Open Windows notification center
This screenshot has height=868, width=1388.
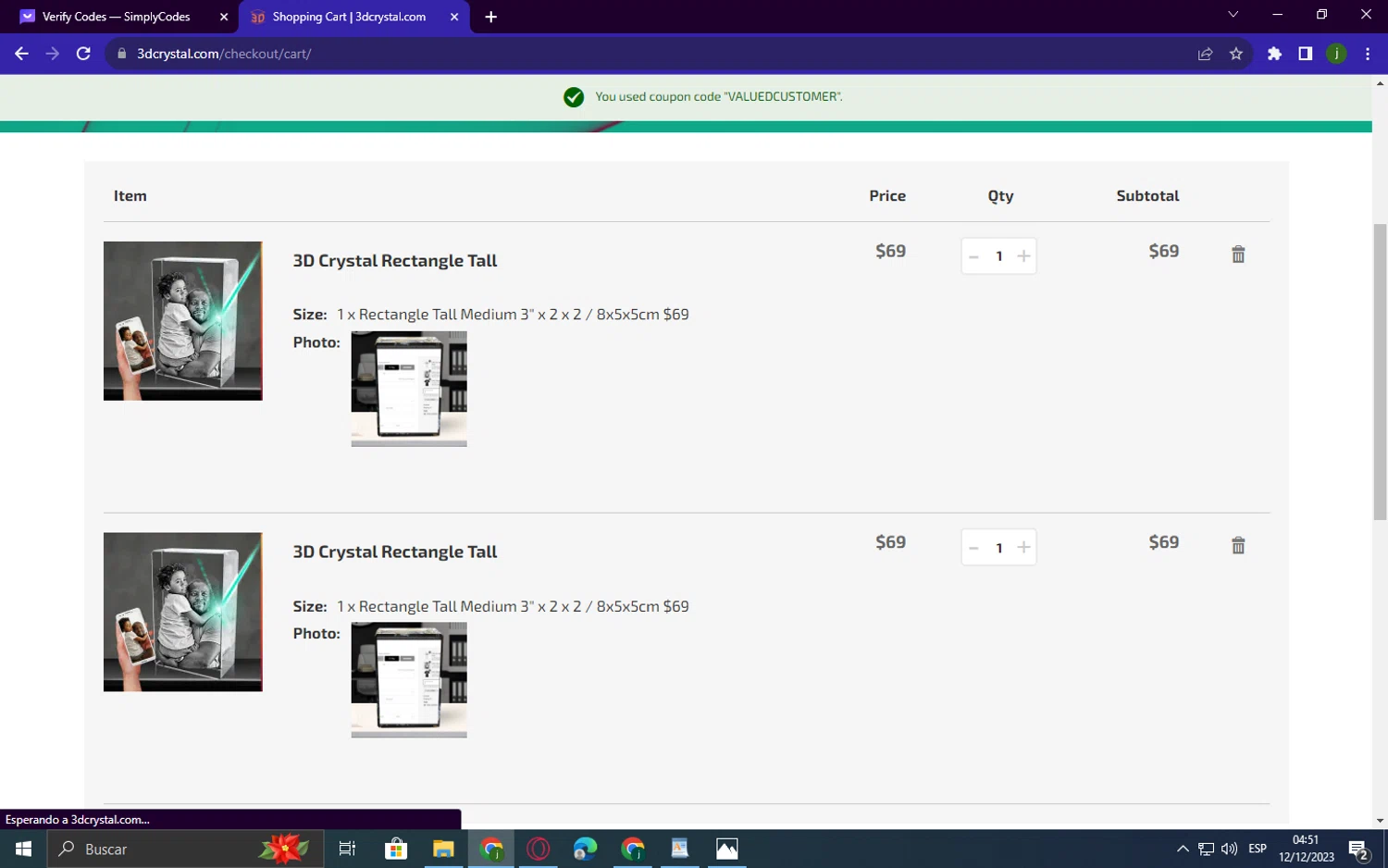(x=1358, y=849)
